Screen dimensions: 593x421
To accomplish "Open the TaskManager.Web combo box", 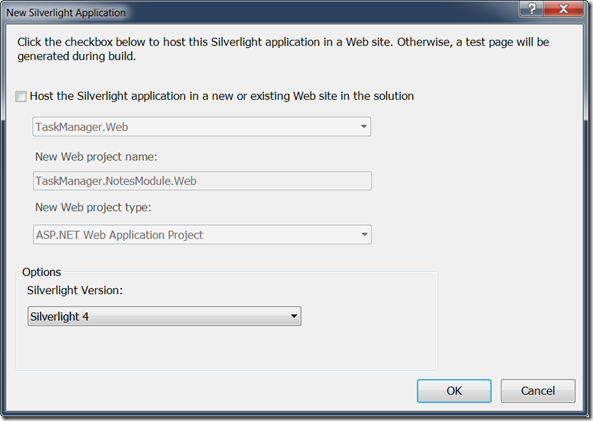I will coord(202,127).
